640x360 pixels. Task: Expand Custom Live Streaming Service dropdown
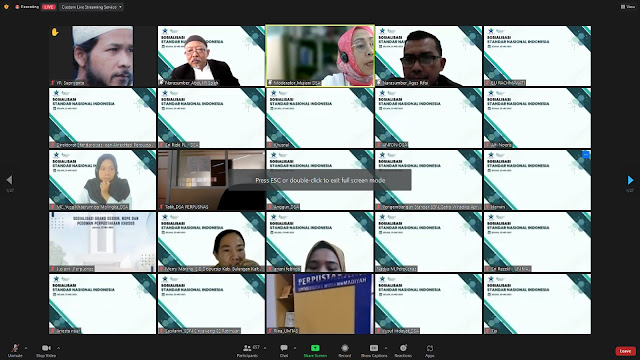91,7
